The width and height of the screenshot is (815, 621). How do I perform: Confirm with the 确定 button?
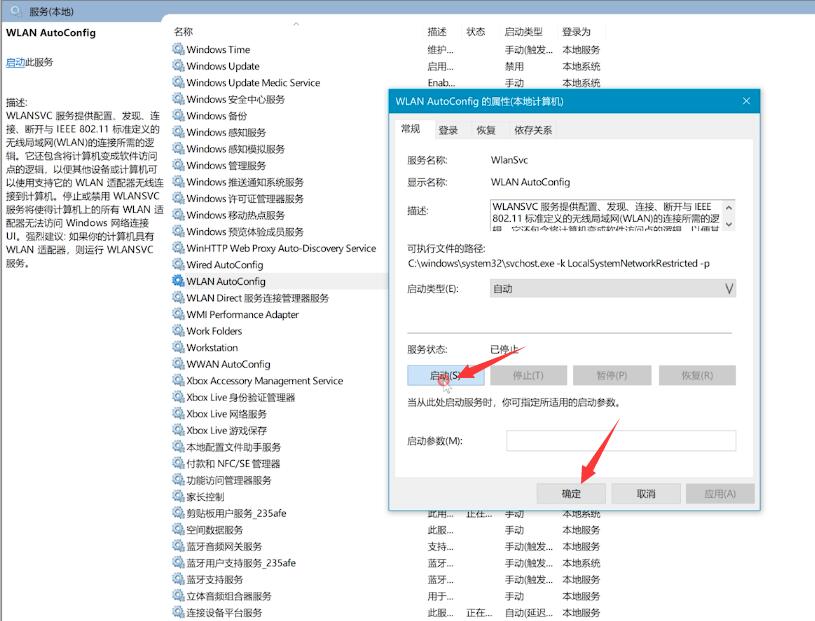(x=571, y=494)
